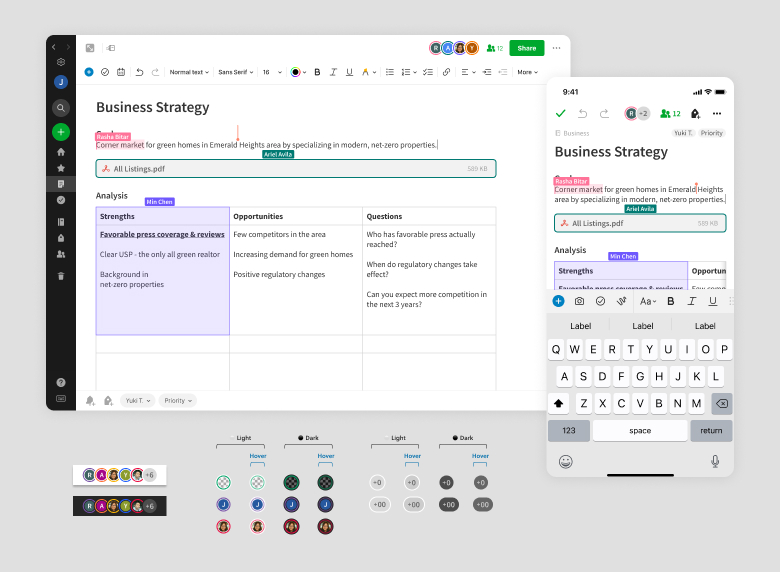Open search in the desktop sidebar
Screen dimensions: 780x572
[x=61, y=108]
